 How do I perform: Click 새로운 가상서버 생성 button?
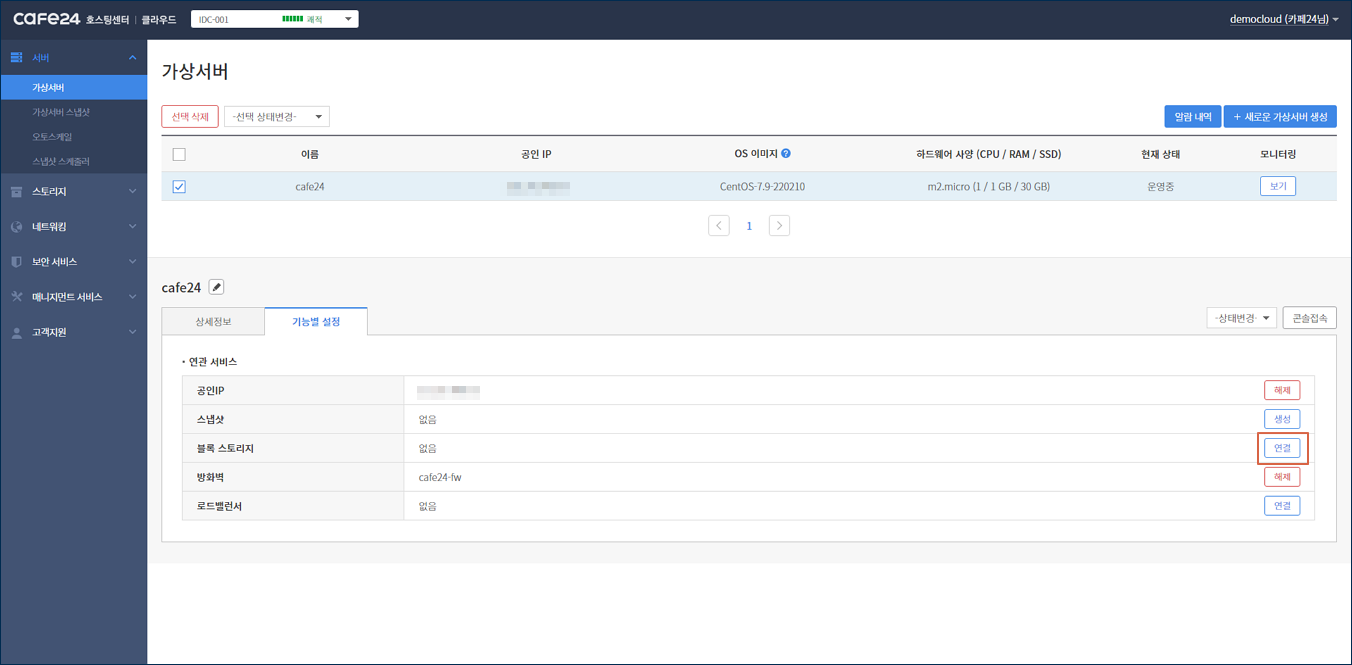pos(1280,117)
